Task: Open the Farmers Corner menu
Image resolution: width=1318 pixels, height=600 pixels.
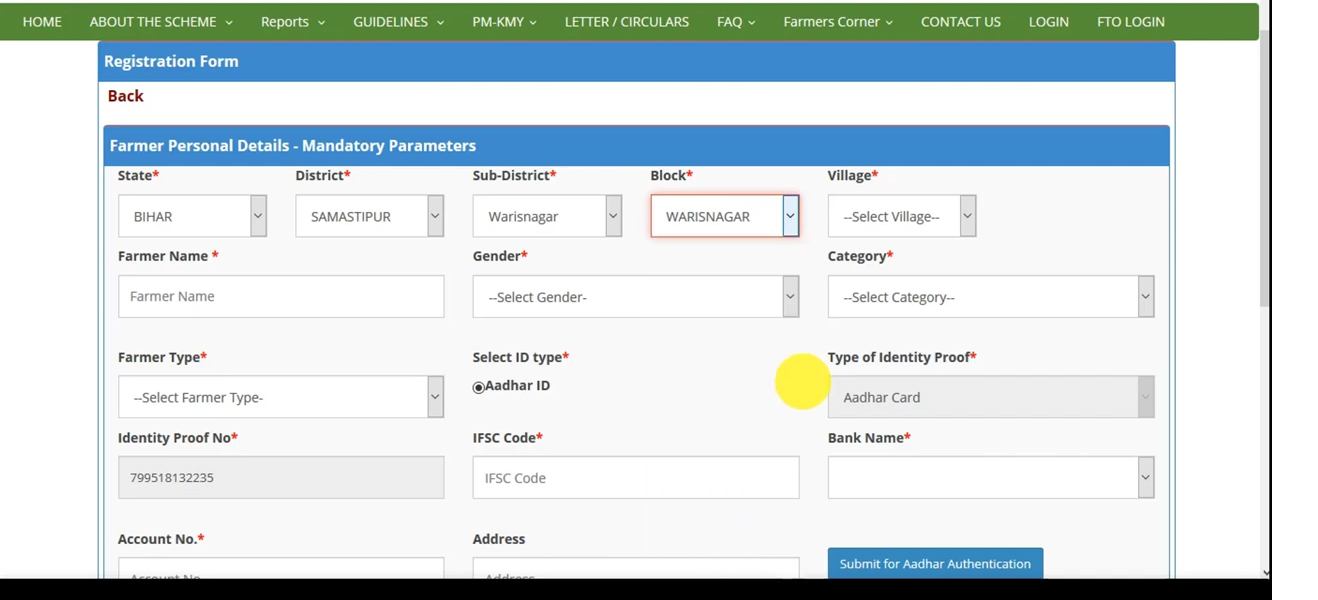Action: click(x=836, y=21)
